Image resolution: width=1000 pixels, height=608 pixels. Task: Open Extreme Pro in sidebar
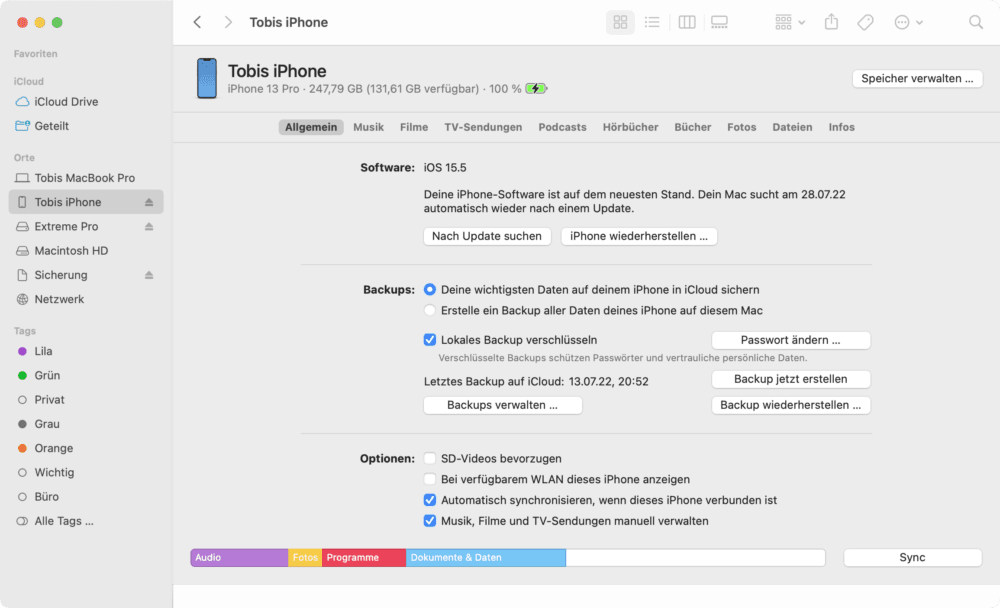pyautogui.click(x=66, y=226)
